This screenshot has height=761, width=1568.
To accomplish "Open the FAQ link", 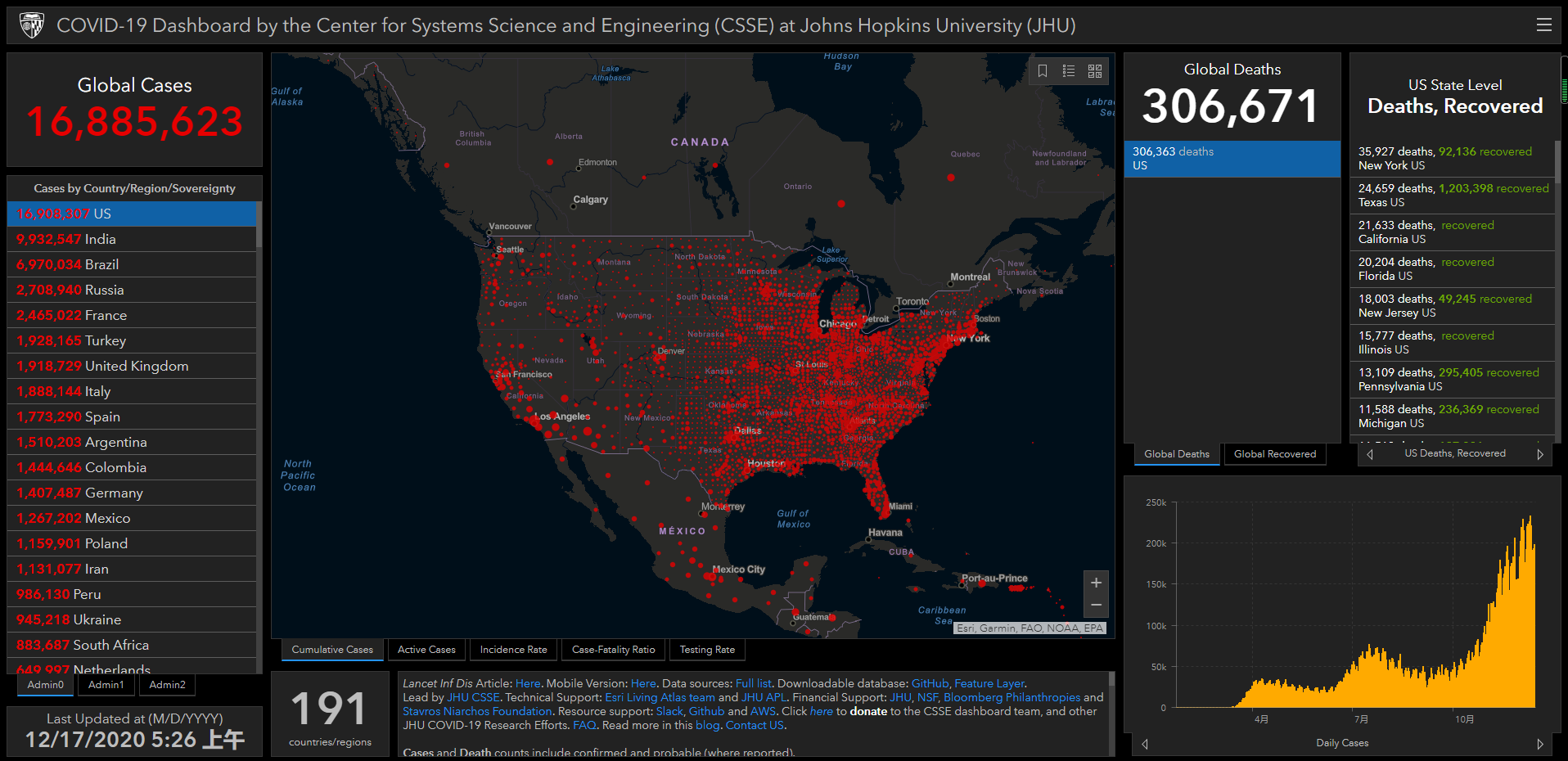I will (x=584, y=725).
